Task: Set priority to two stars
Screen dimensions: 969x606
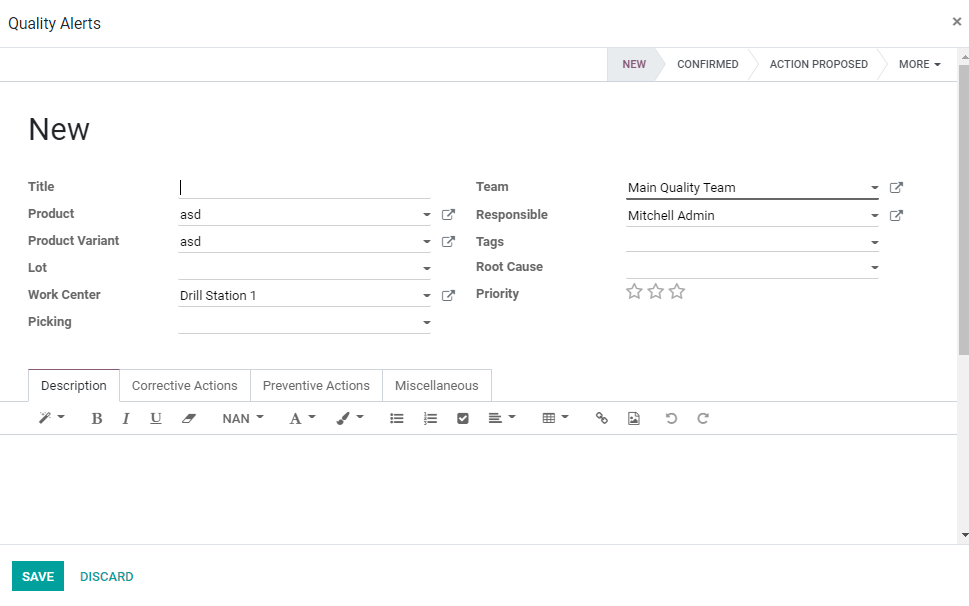Action: [x=656, y=292]
